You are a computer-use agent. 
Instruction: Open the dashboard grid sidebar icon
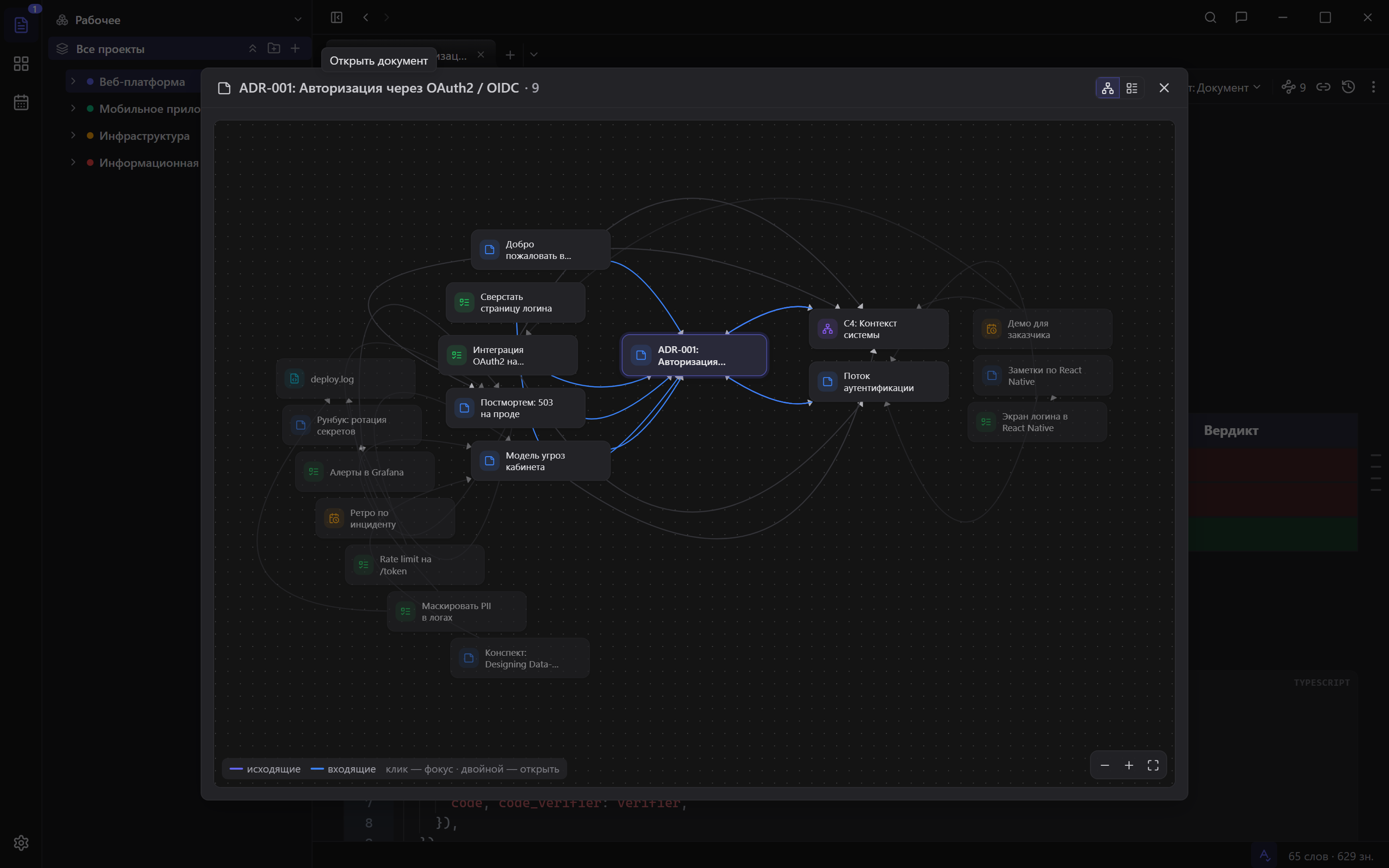[x=21, y=64]
